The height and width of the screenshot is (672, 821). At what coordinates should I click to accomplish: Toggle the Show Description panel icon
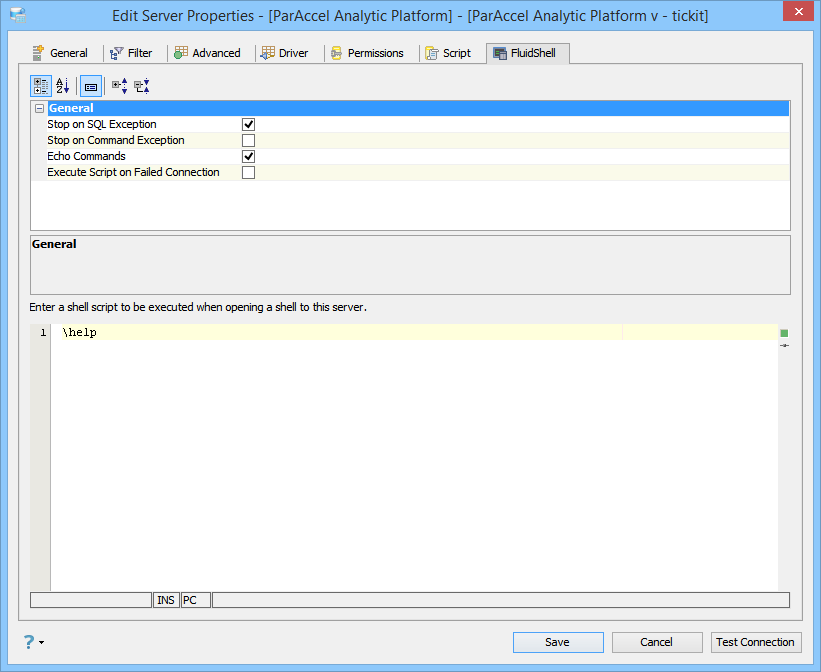pos(91,86)
